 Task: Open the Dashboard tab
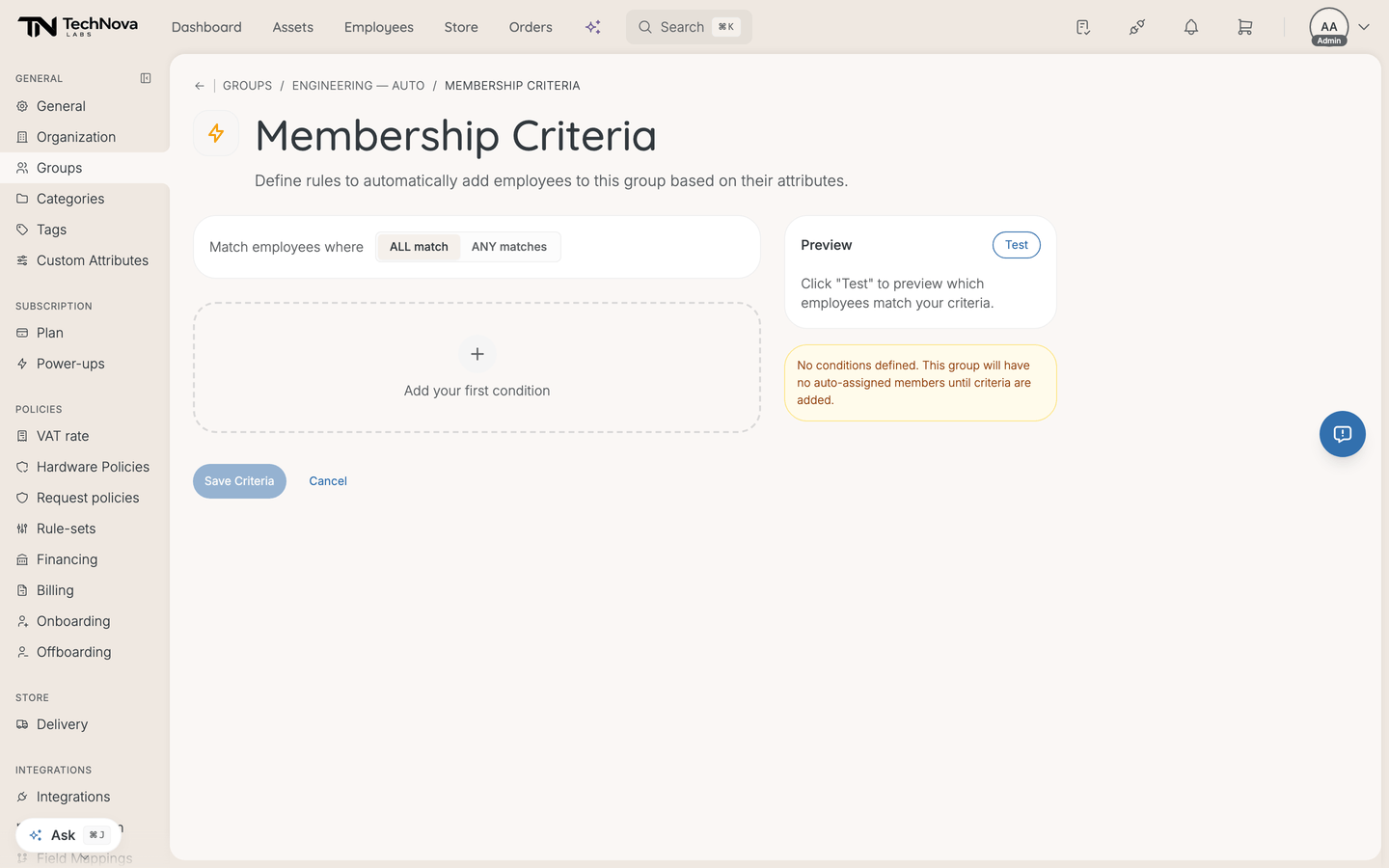pyautogui.click(x=206, y=27)
